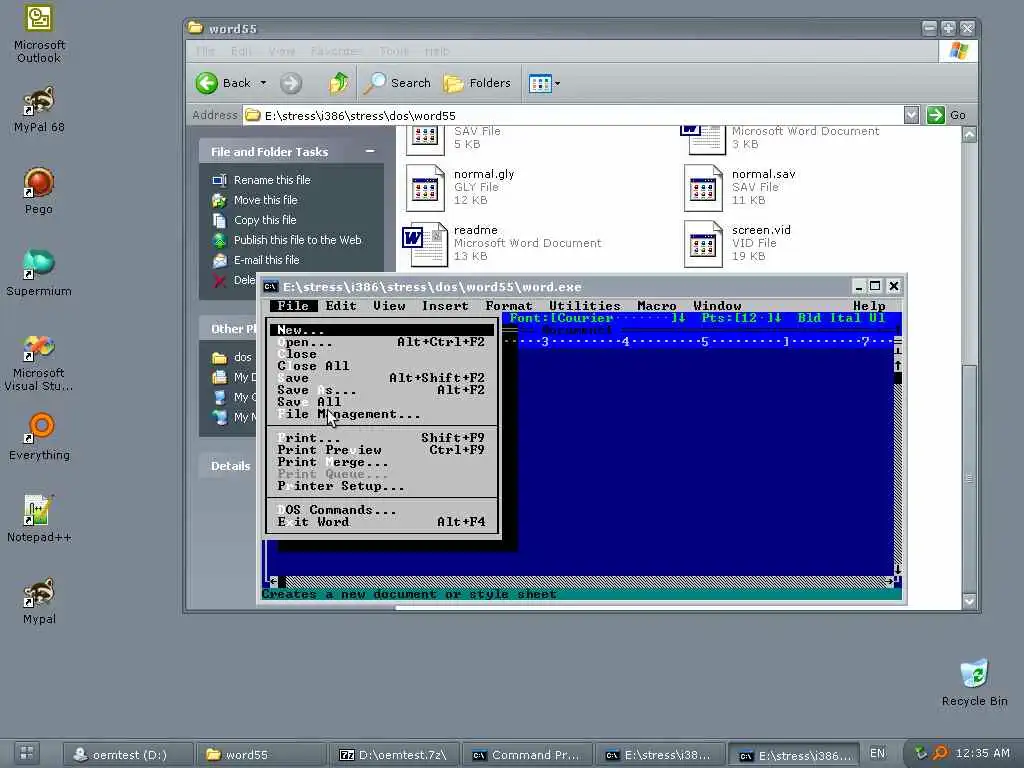Click the orange magnifier tray icon
Screen dimensions: 1024x768
pos(940,753)
